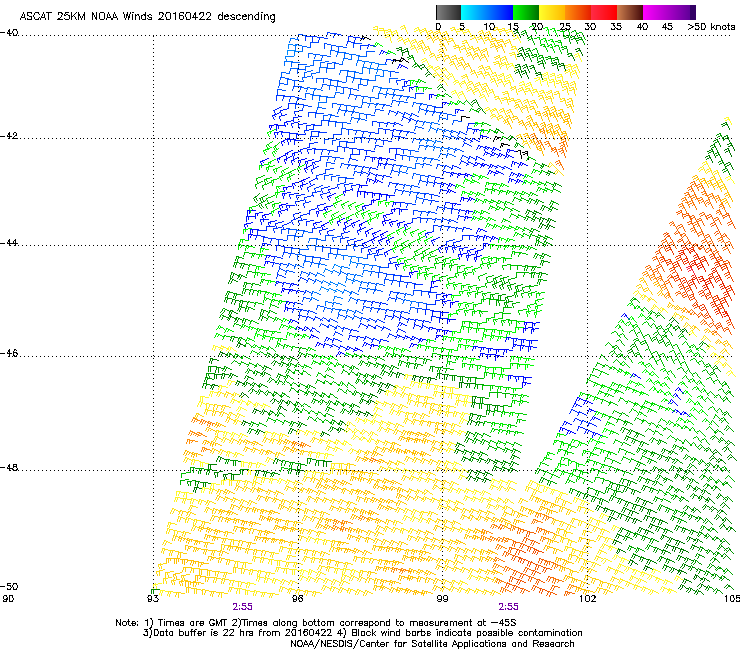740x650 pixels.
Task: Click the gray 0-5 knots color swatch
Action: point(448,12)
